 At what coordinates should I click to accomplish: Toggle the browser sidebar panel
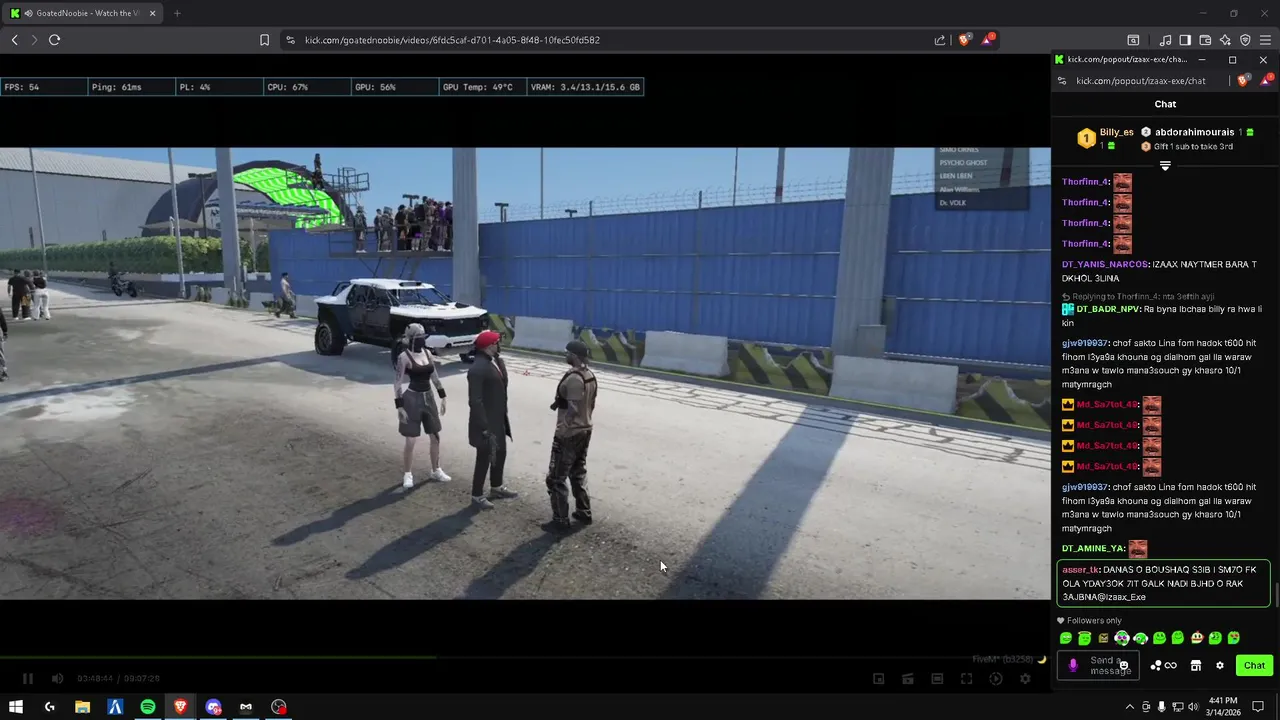[x=1185, y=40]
